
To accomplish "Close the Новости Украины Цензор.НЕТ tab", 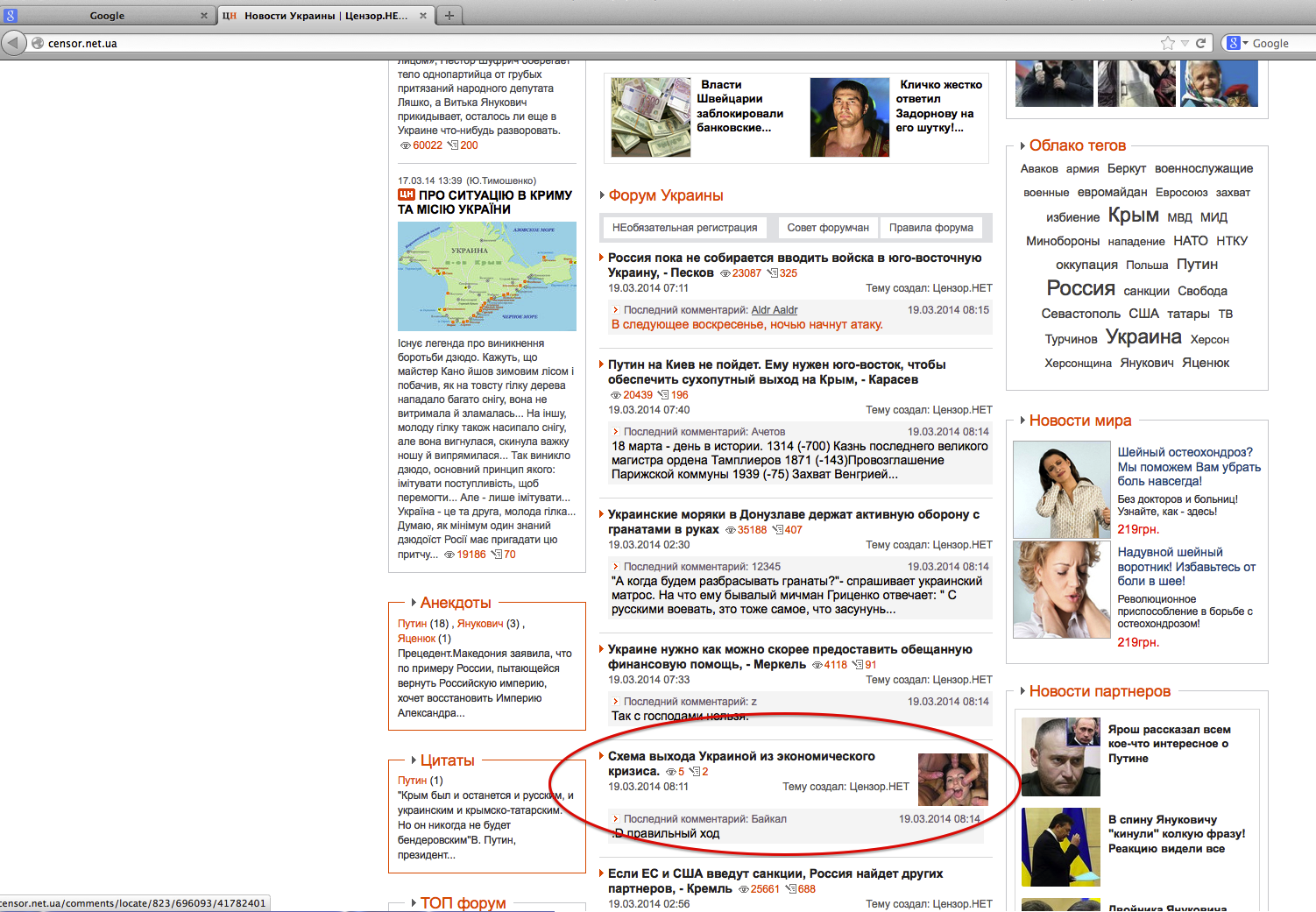I will tap(423, 15).
